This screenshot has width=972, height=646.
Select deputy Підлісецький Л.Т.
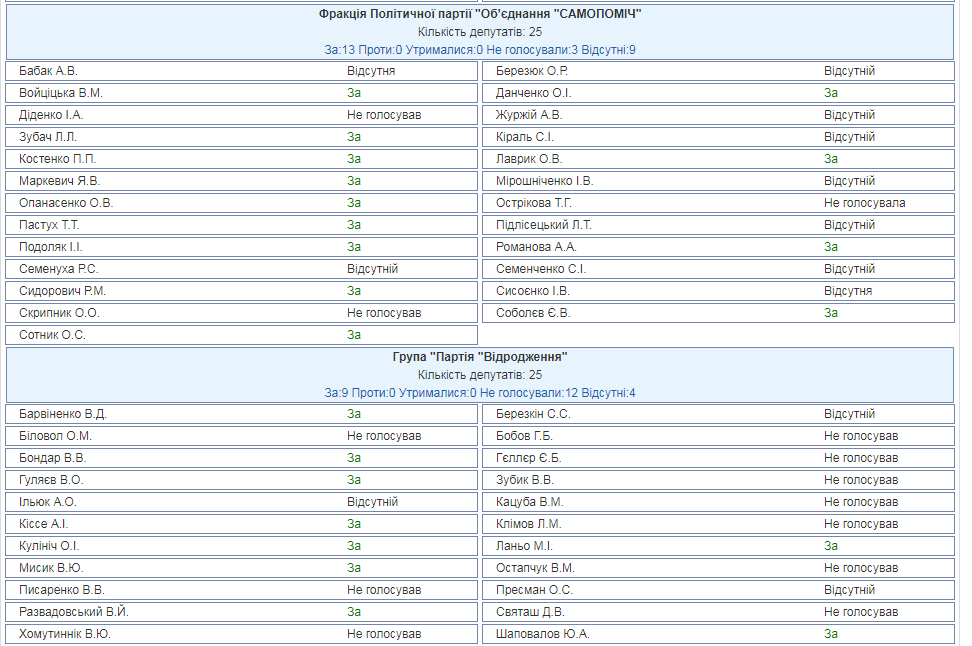tap(544, 225)
